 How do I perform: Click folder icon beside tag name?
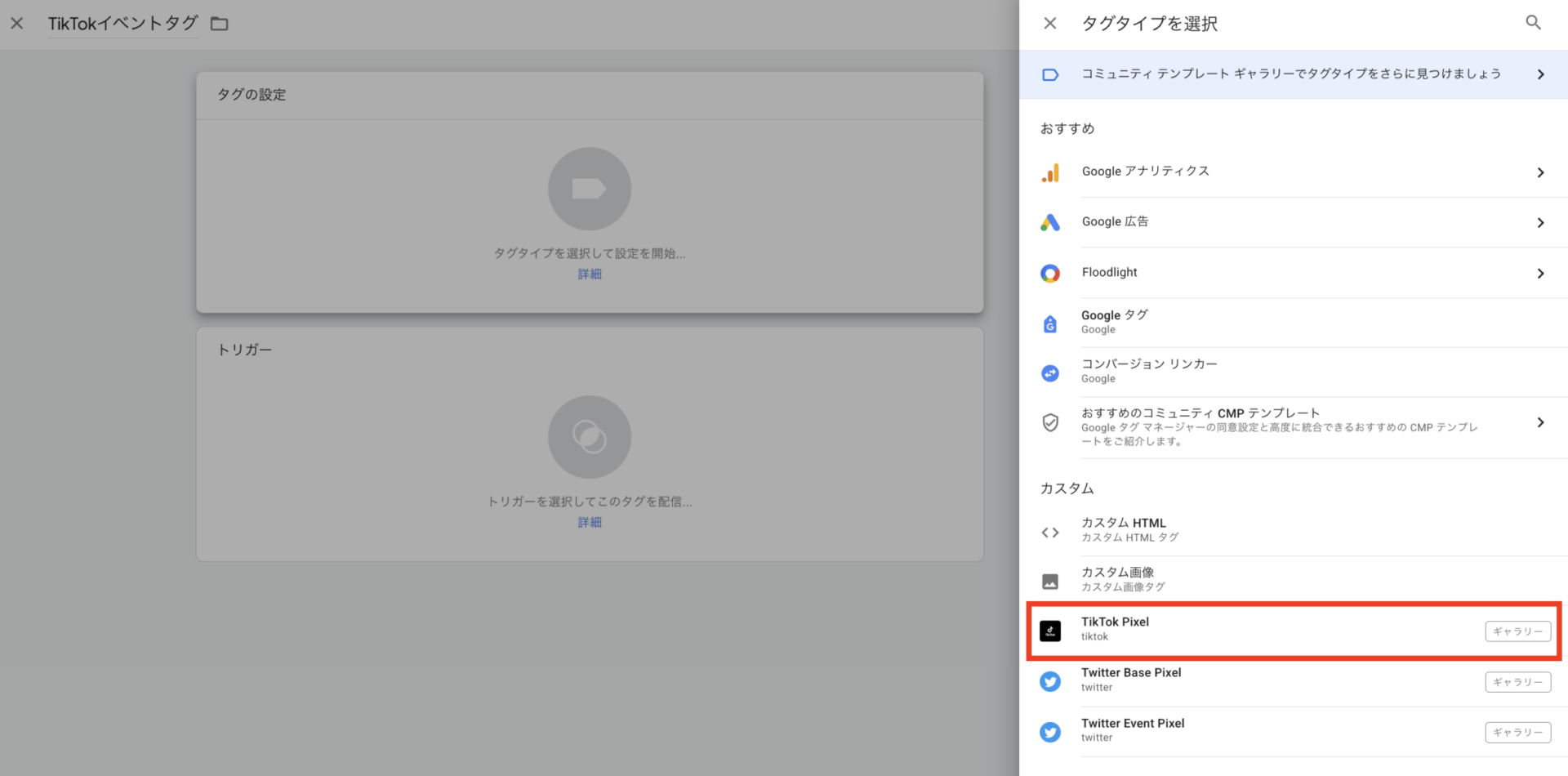[220, 24]
